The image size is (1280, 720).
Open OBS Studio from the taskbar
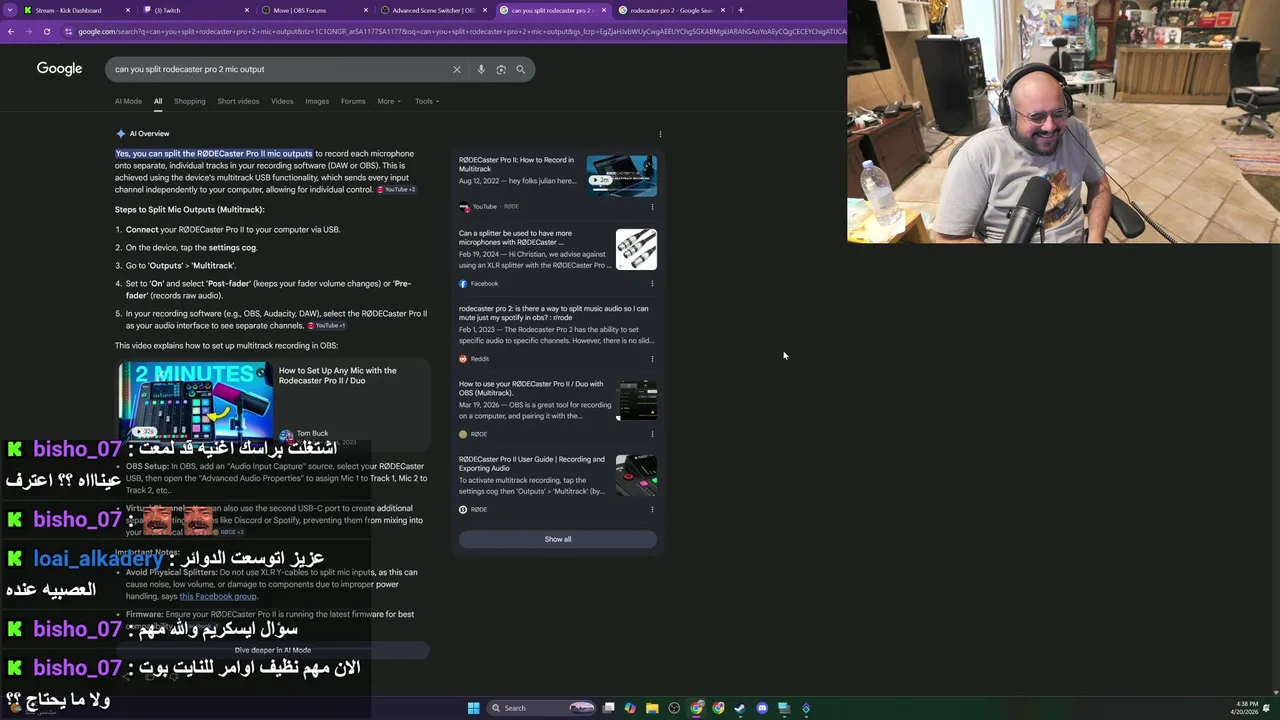coord(674,708)
